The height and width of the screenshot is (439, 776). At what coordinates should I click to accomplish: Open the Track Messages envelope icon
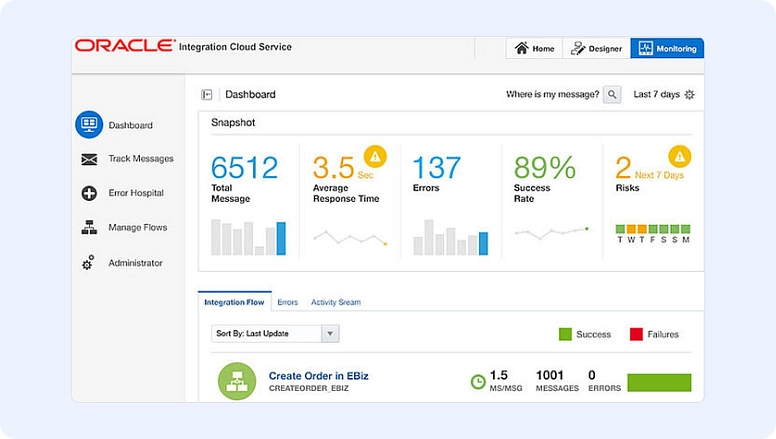point(89,159)
